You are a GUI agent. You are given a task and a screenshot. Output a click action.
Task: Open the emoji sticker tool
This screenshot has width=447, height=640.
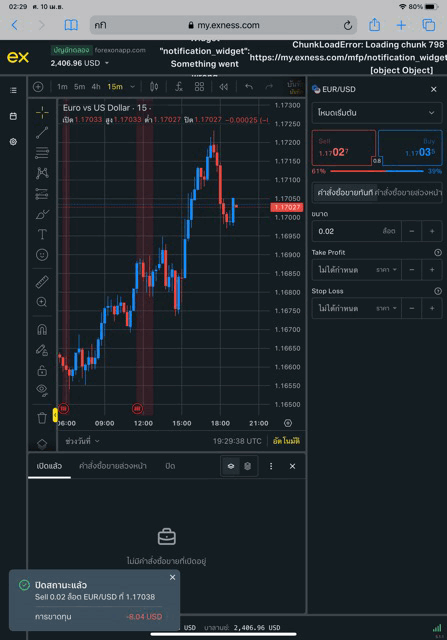coord(42,255)
